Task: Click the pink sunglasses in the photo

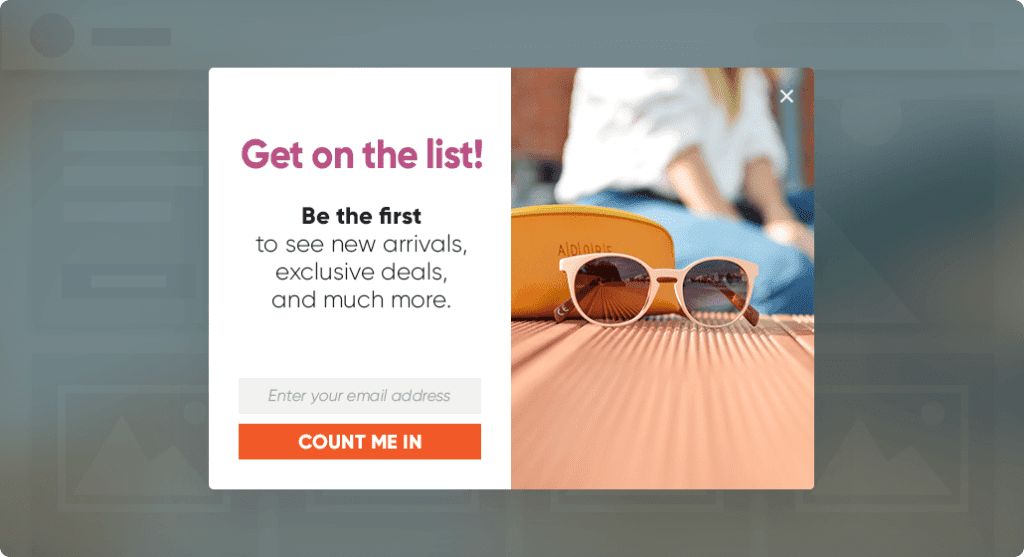Action: point(657,289)
